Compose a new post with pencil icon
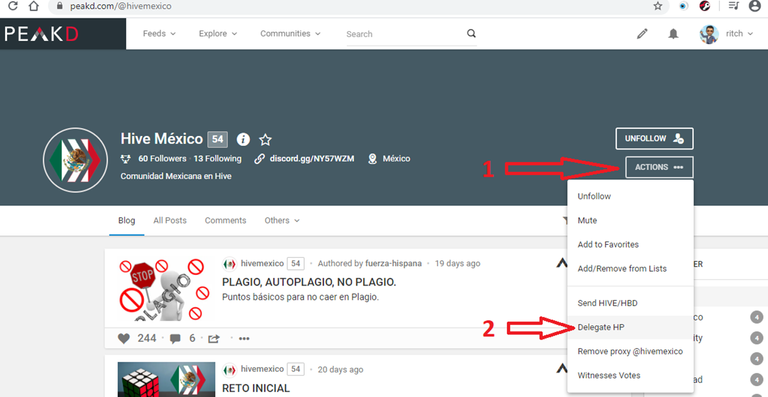This screenshot has height=397, width=768. [x=642, y=34]
